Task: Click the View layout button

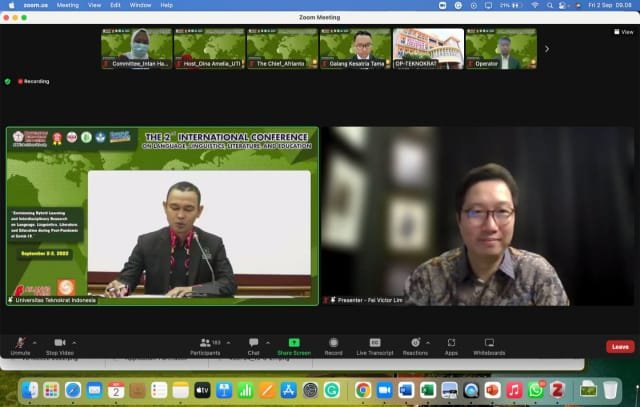Action: (626, 32)
